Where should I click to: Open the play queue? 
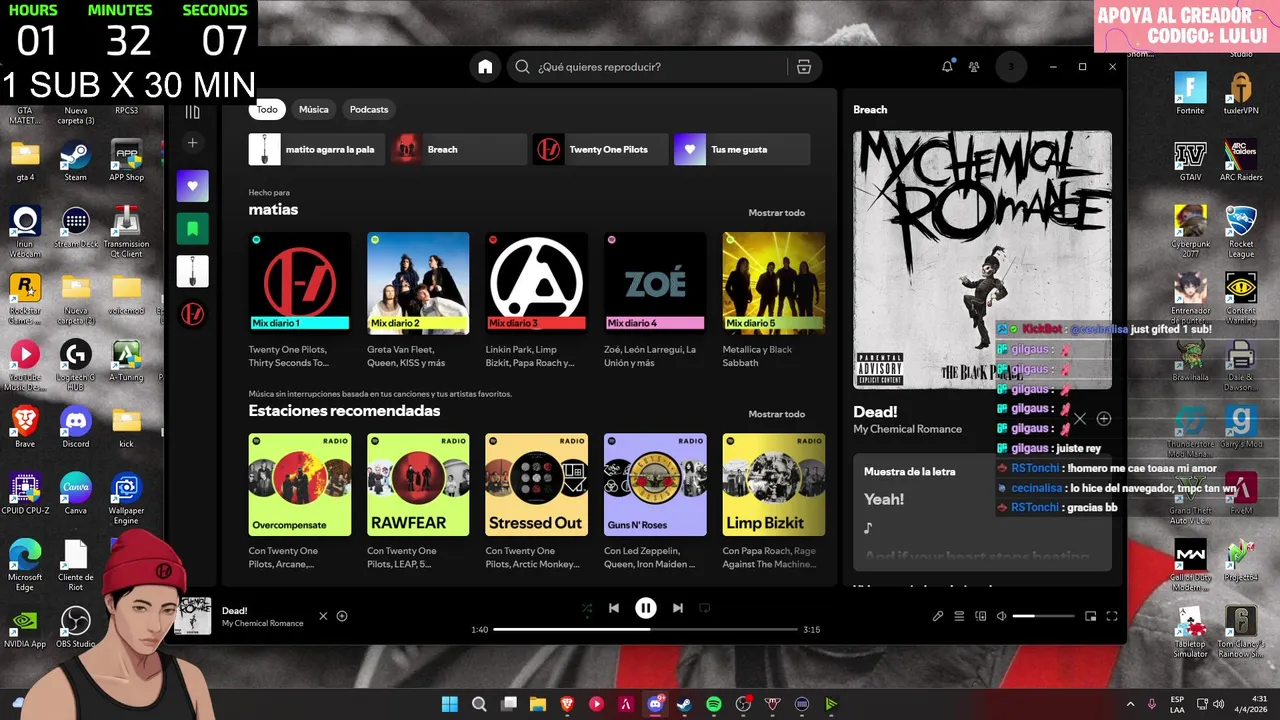[x=959, y=616]
